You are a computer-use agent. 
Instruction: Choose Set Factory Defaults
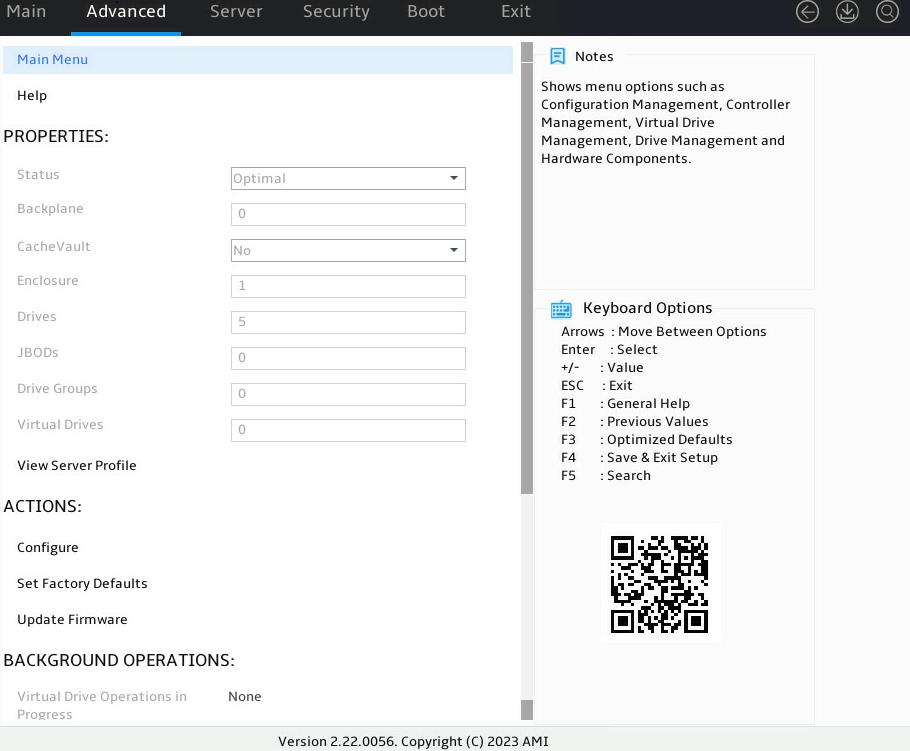[82, 584]
